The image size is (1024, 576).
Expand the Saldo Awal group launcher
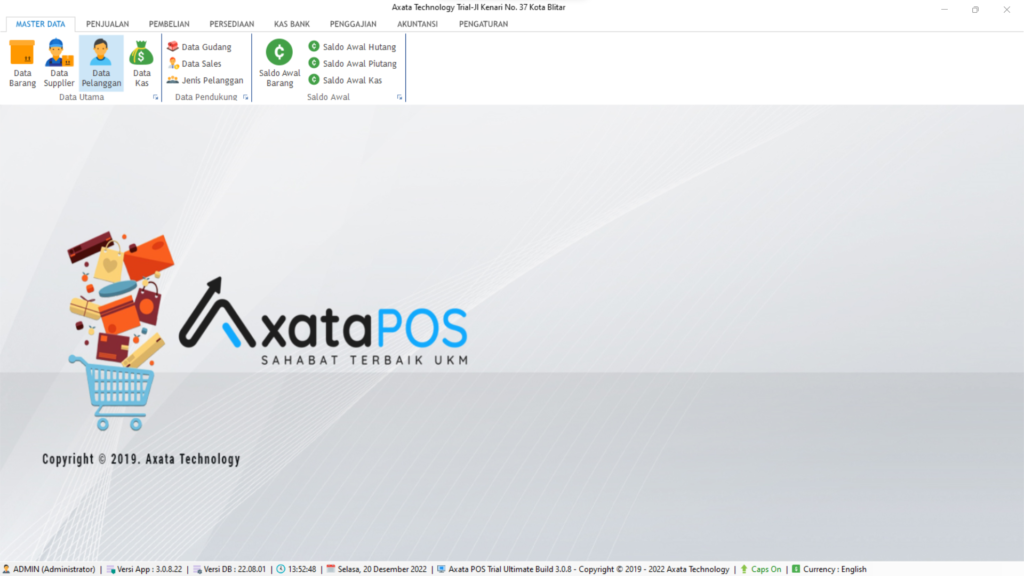coord(400,97)
